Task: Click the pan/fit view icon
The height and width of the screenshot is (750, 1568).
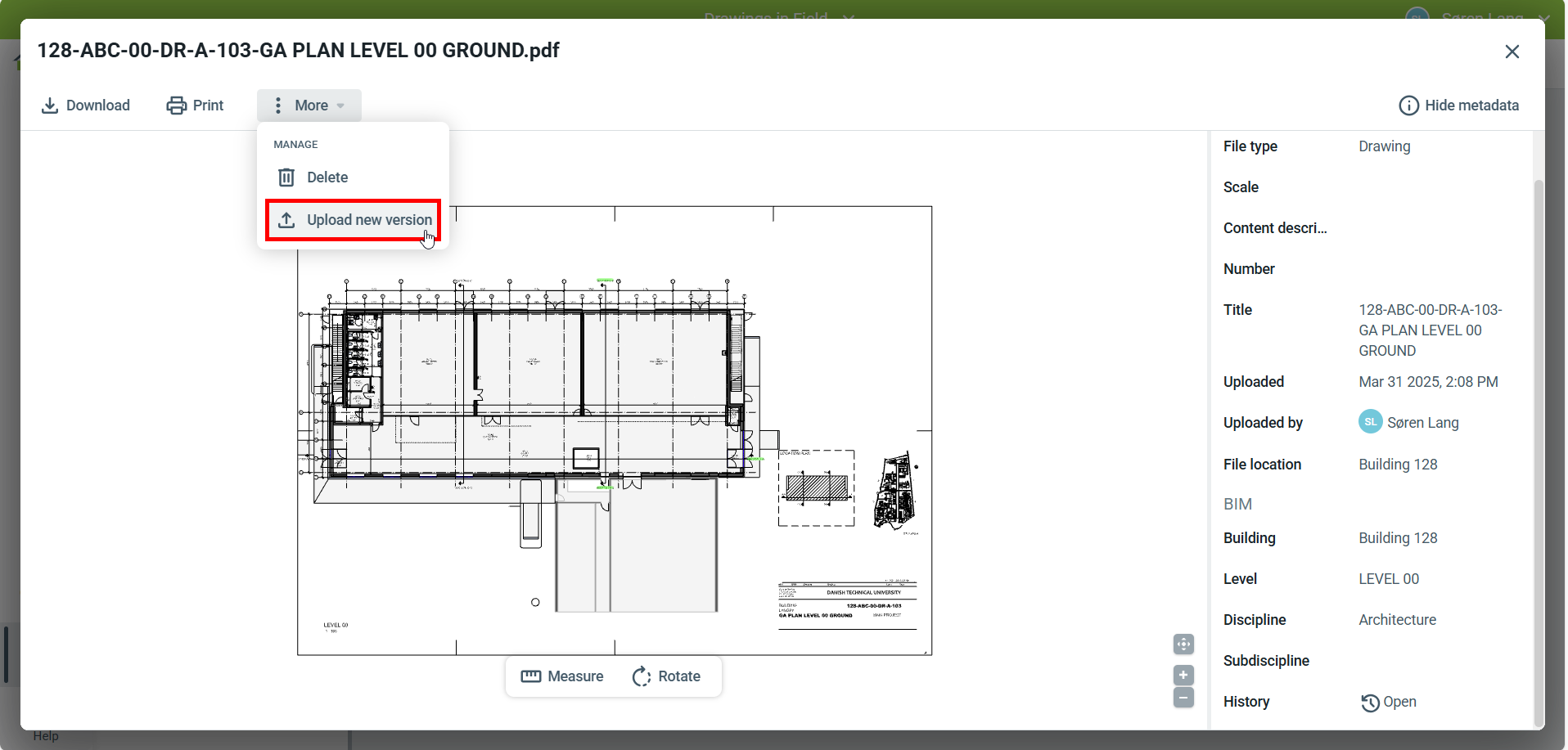Action: click(x=1183, y=644)
